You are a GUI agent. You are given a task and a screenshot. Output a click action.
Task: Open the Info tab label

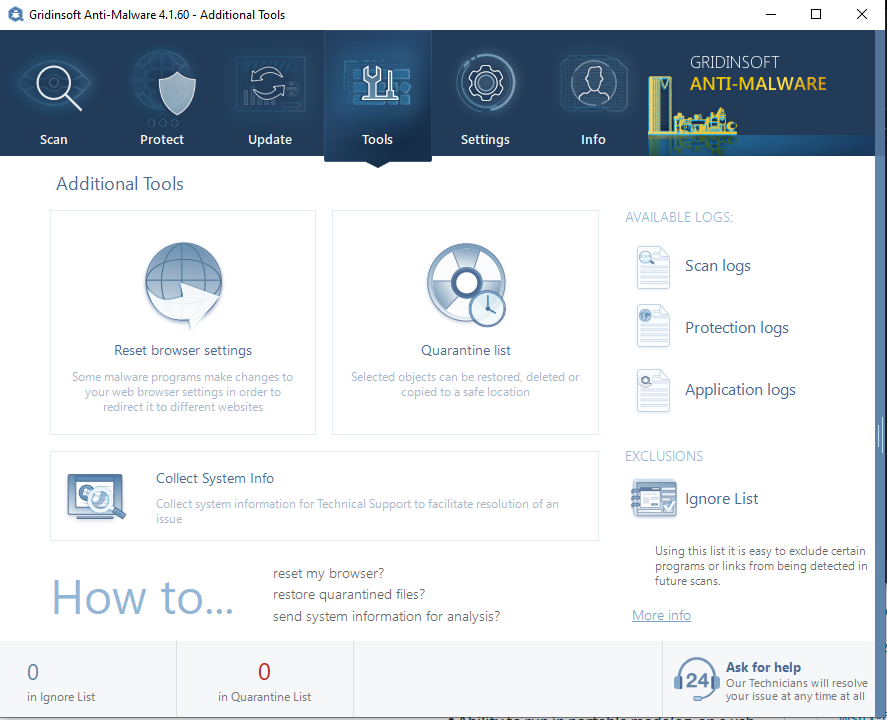click(593, 140)
